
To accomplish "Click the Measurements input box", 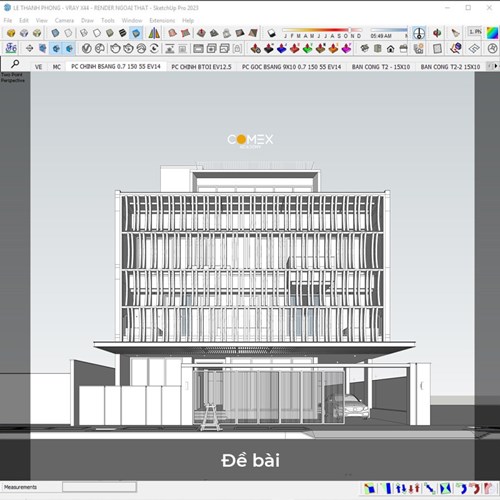I will [x=99, y=487].
